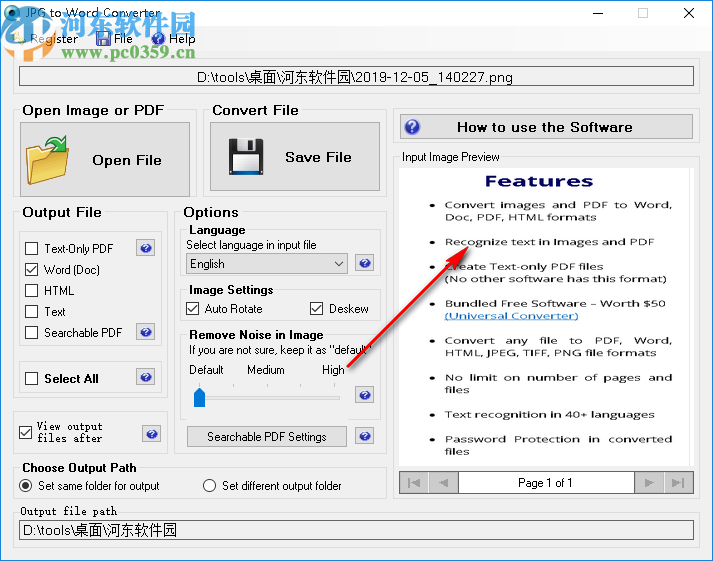This screenshot has width=713, height=561.
Task: Open help icon beside noise slider
Action: tap(365, 395)
